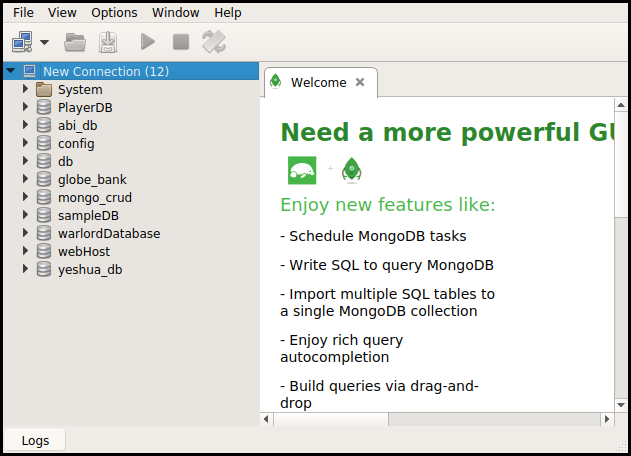631x456 pixels.
Task: Expand the yeshua_db database
Action: click(25, 269)
